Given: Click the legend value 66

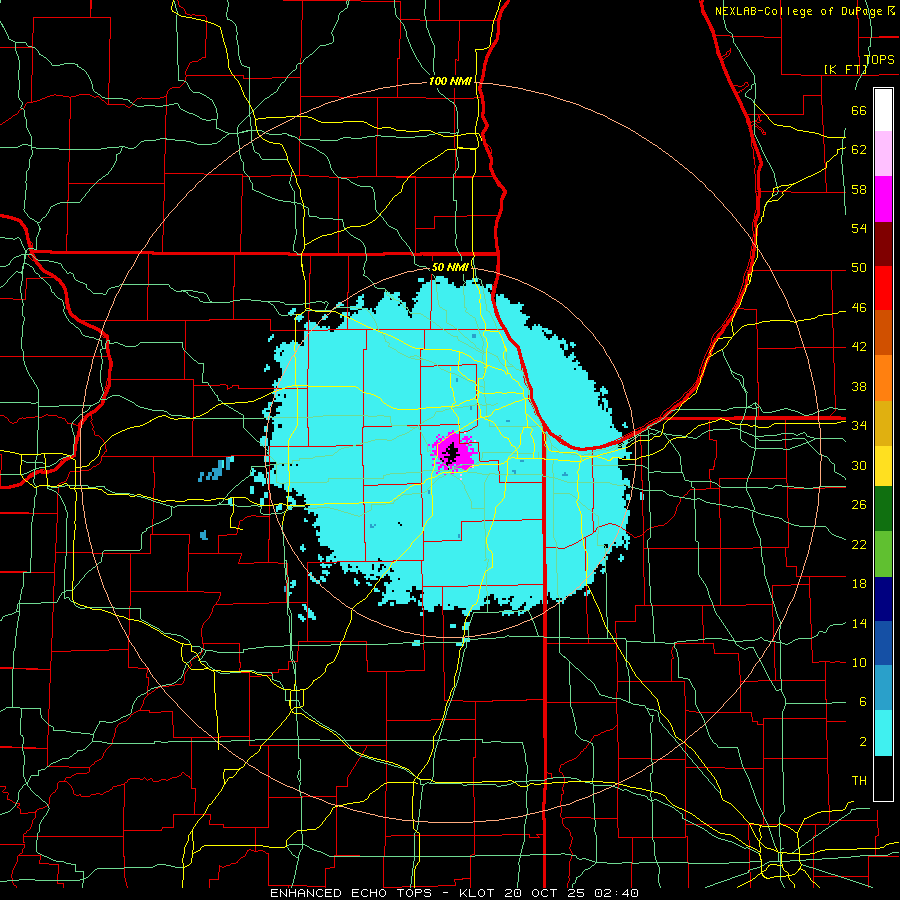Looking at the screenshot, I should coord(859,110).
